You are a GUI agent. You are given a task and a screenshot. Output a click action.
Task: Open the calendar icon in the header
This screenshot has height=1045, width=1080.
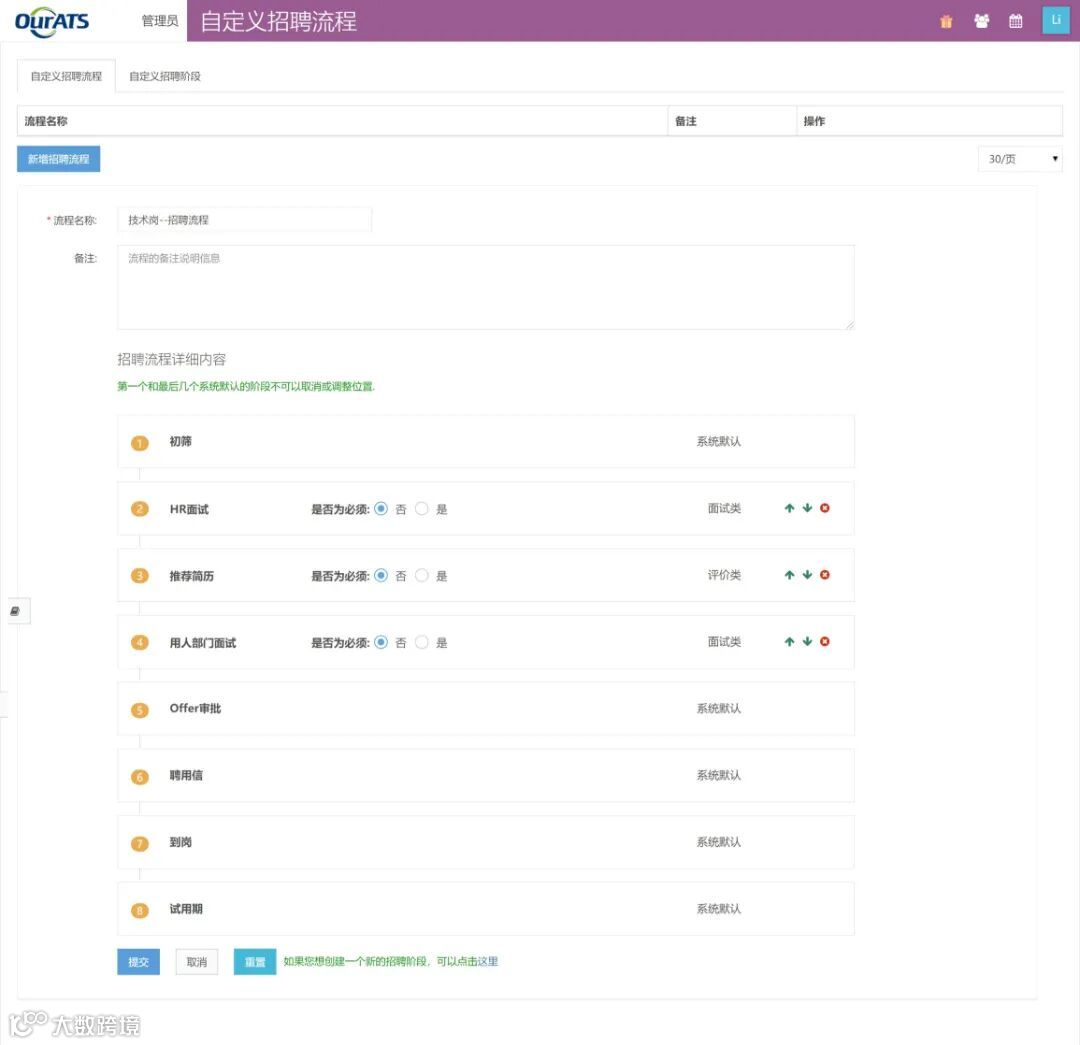point(1015,21)
